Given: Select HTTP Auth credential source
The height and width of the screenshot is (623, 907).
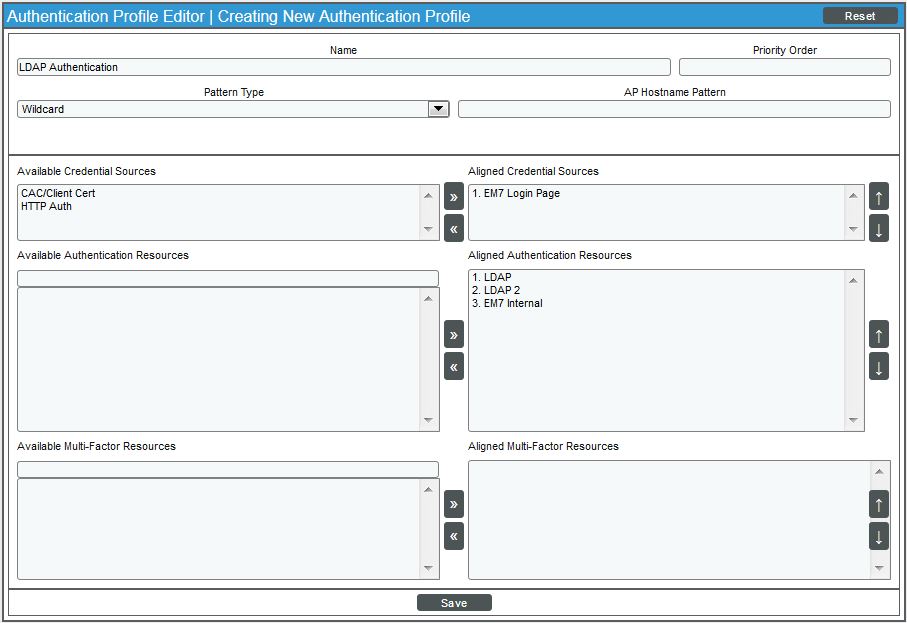Looking at the screenshot, I should tap(45, 204).
